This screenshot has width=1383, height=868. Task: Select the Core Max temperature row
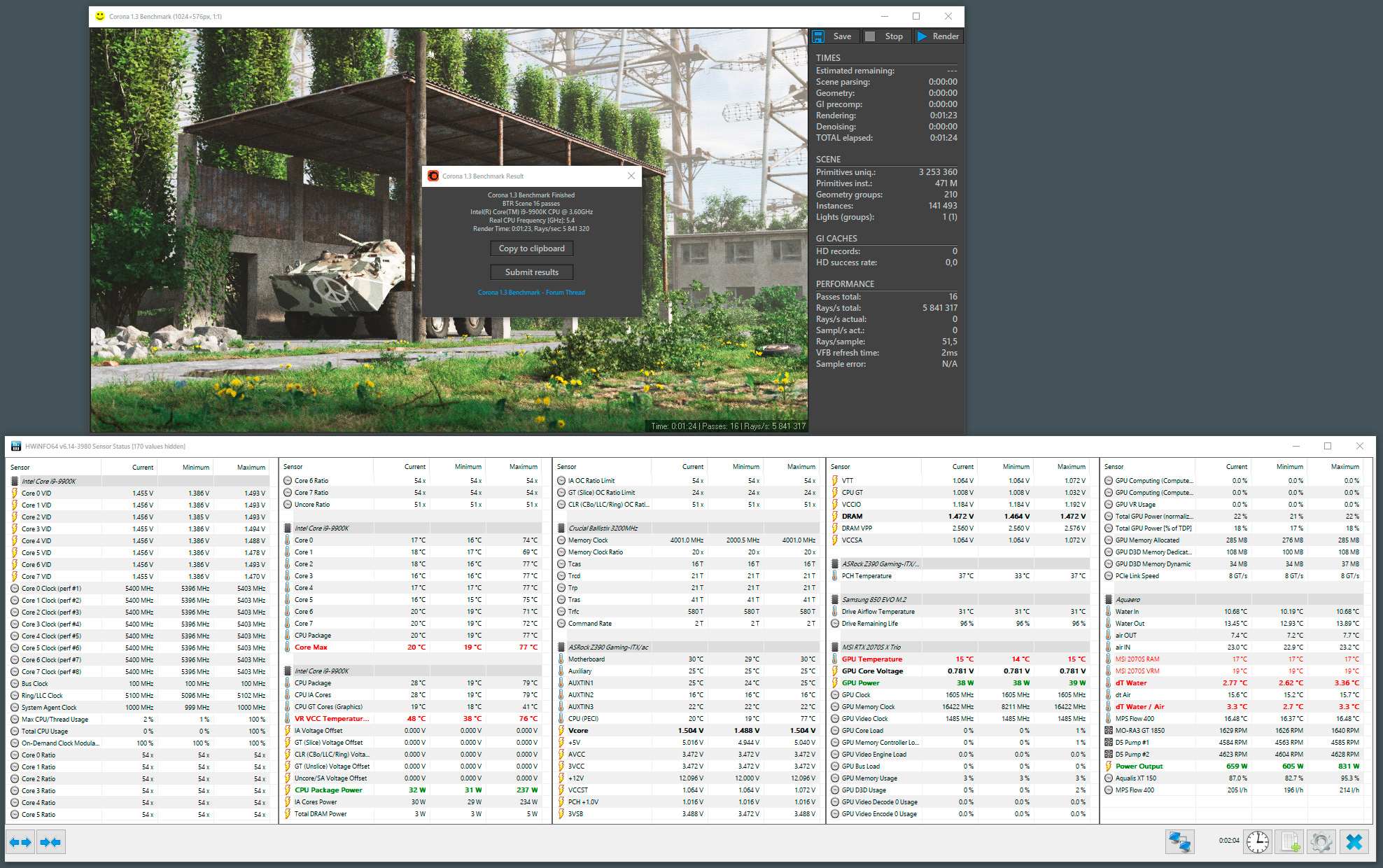point(311,647)
